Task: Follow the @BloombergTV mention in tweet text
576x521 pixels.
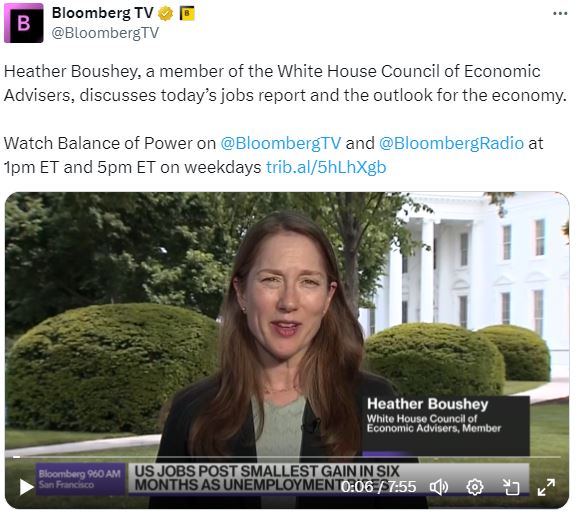Action: coord(281,143)
